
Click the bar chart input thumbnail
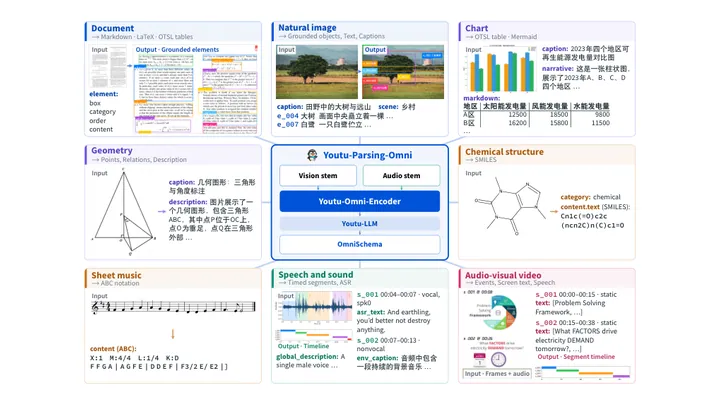pyautogui.click(x=501, y=70)
